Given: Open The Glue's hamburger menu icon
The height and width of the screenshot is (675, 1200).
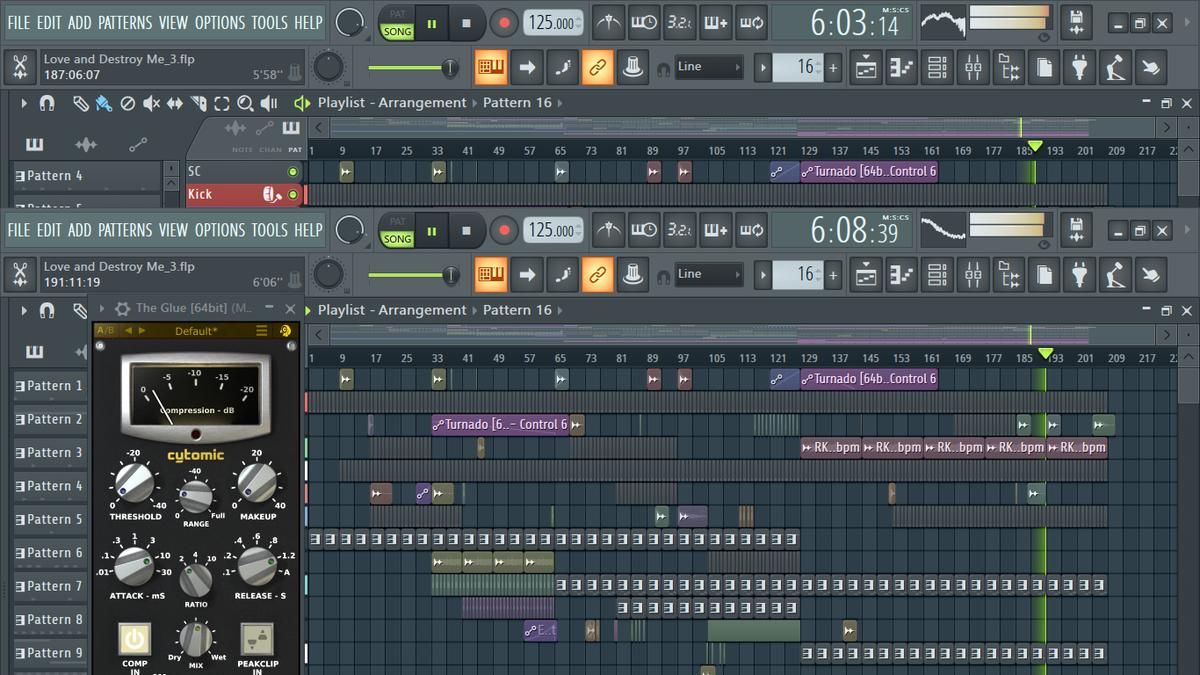Looking at the screenshot, I should [x=262, y=331].
